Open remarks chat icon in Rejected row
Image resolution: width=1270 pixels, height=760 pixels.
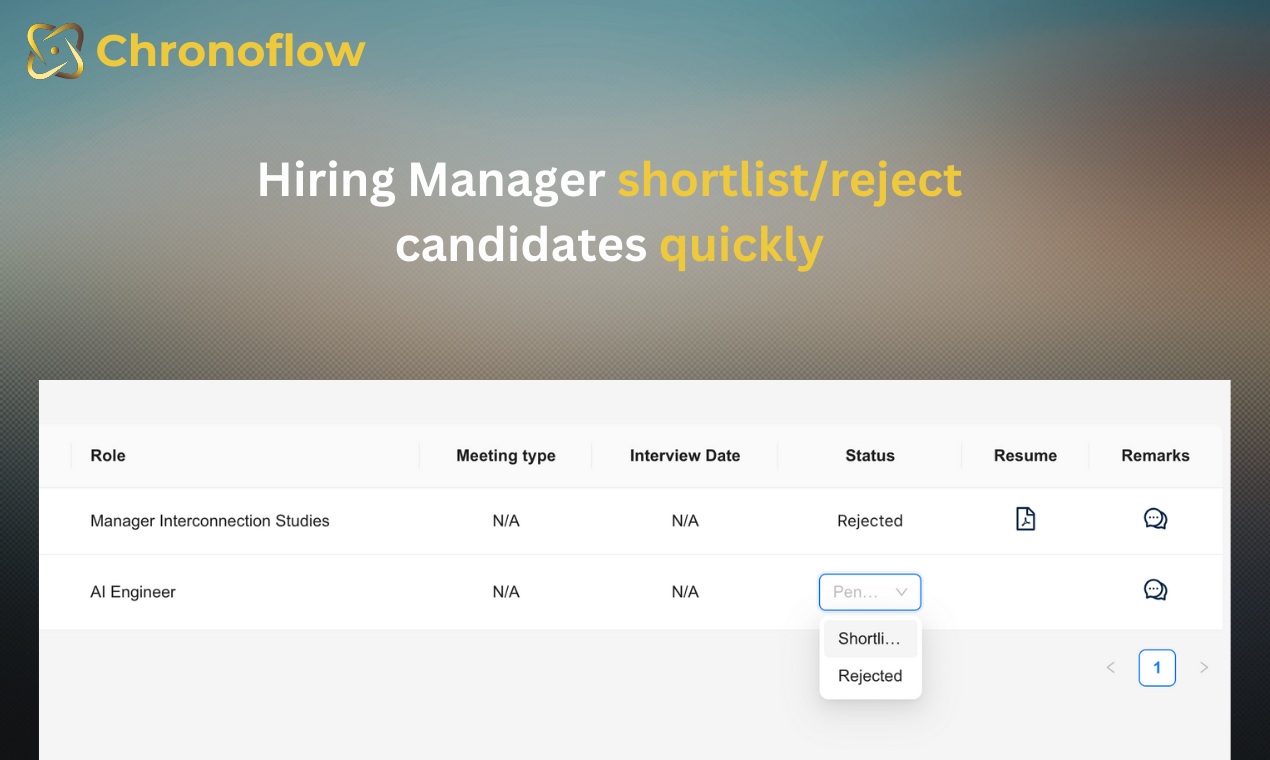click(1155, 519)
